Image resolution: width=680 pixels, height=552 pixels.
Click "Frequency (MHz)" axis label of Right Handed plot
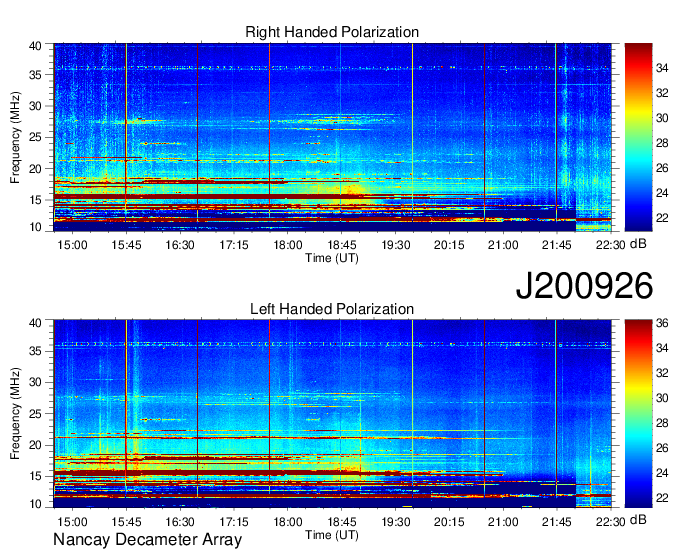click(15, 137)
